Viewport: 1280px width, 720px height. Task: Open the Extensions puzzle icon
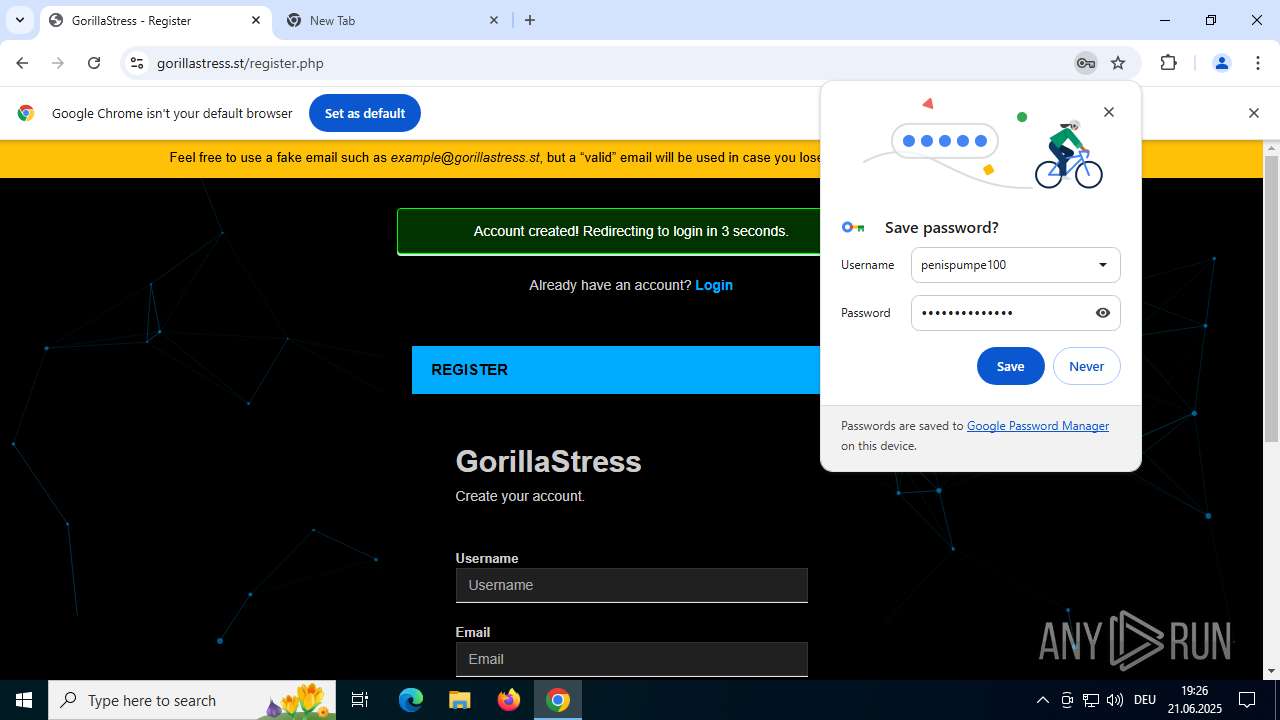[1168, 63]
